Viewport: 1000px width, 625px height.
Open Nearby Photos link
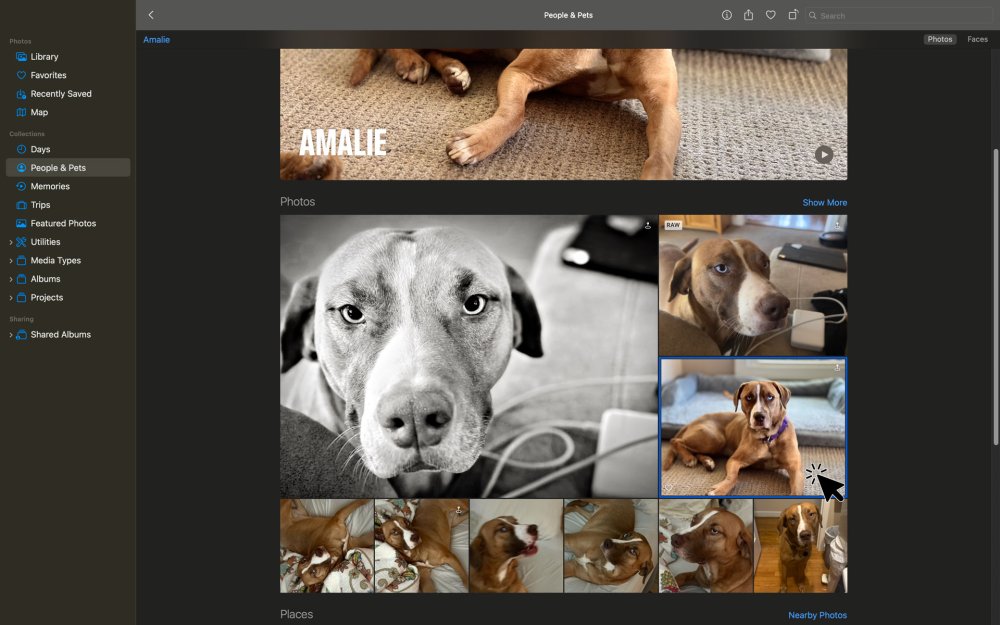(x=818, y=615)
